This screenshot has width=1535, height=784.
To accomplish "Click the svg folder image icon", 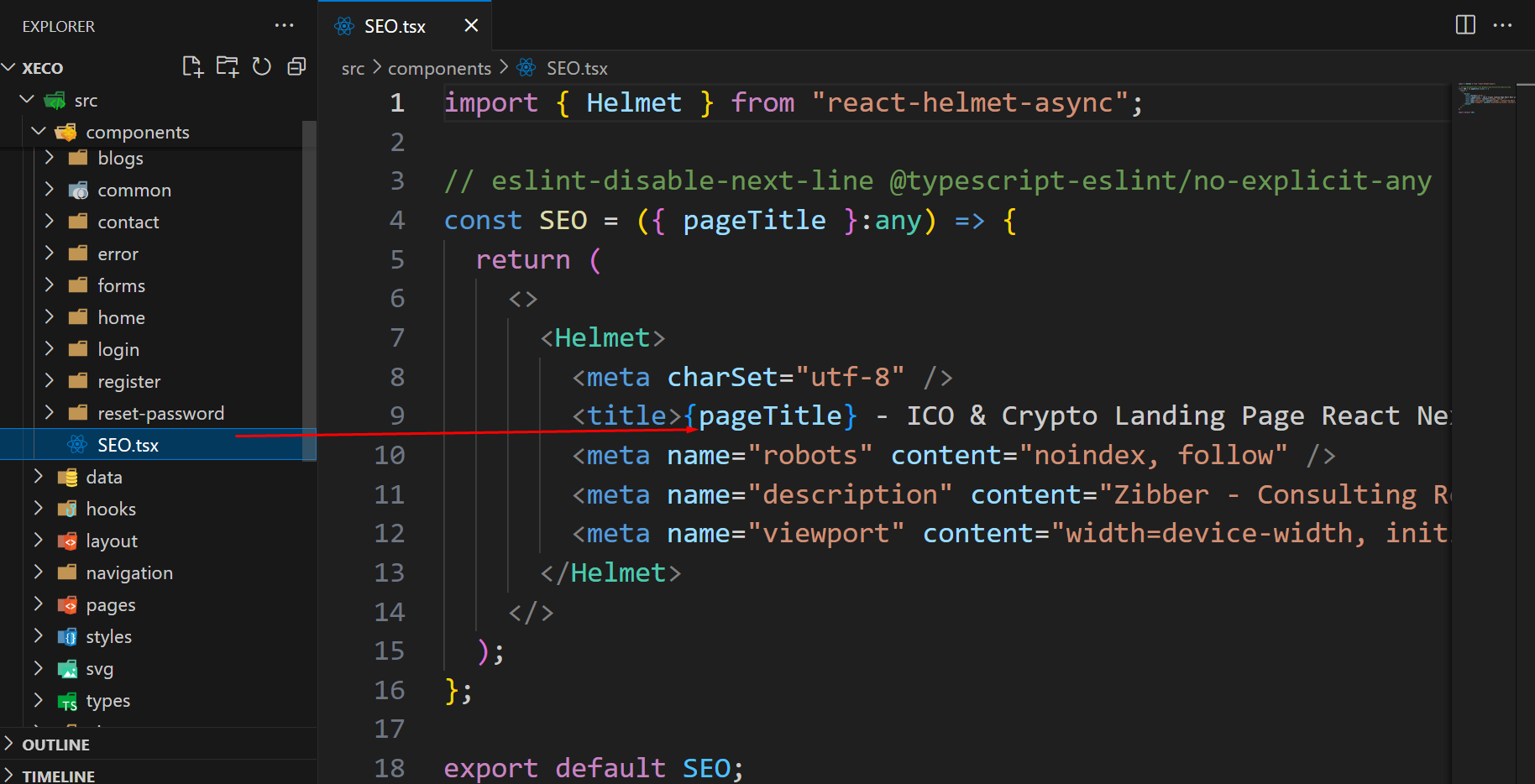I will pos(67,668).
